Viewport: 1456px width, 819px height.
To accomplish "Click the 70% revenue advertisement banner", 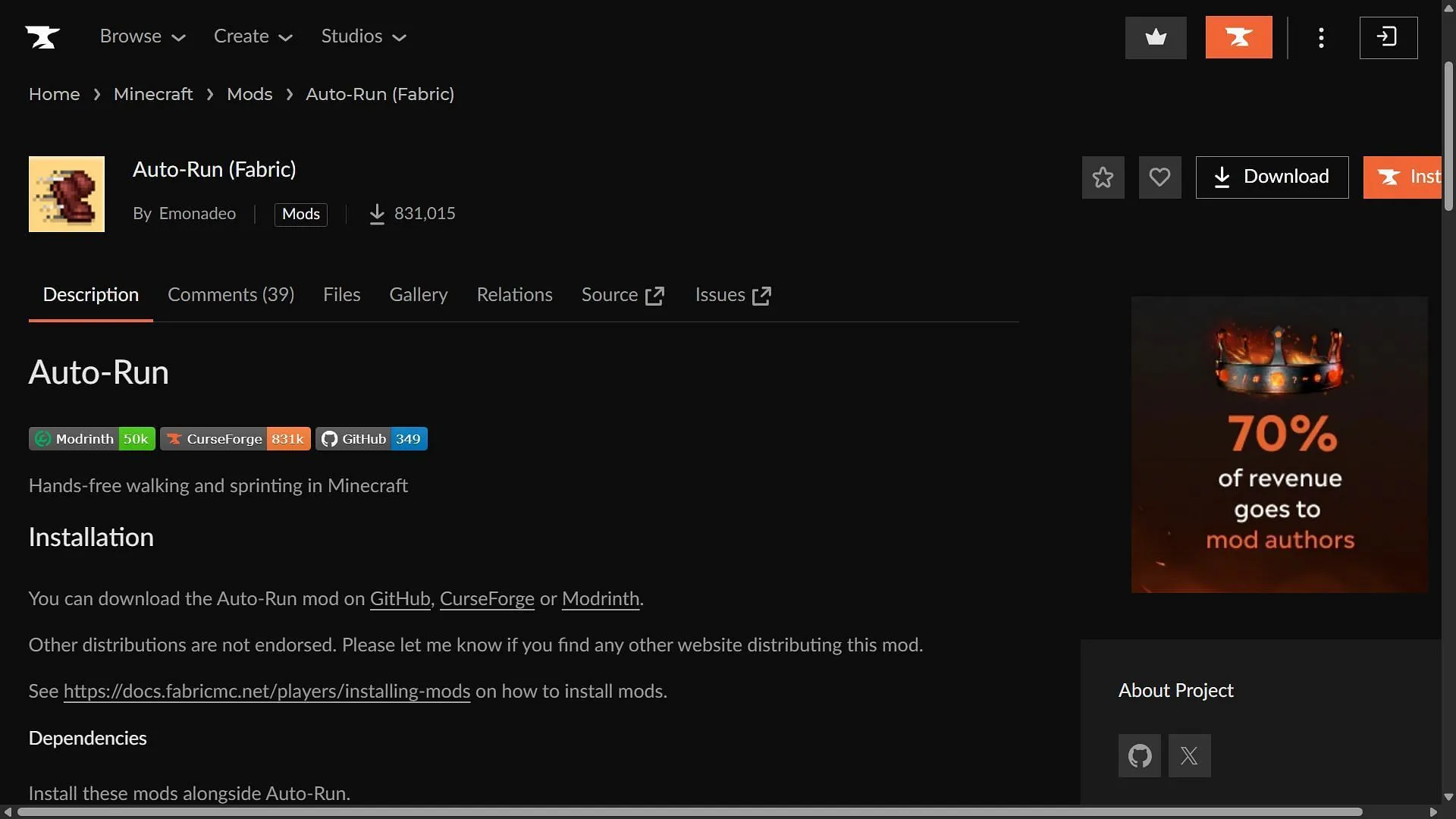I will pyautogui.click(x=1279, y=444).
